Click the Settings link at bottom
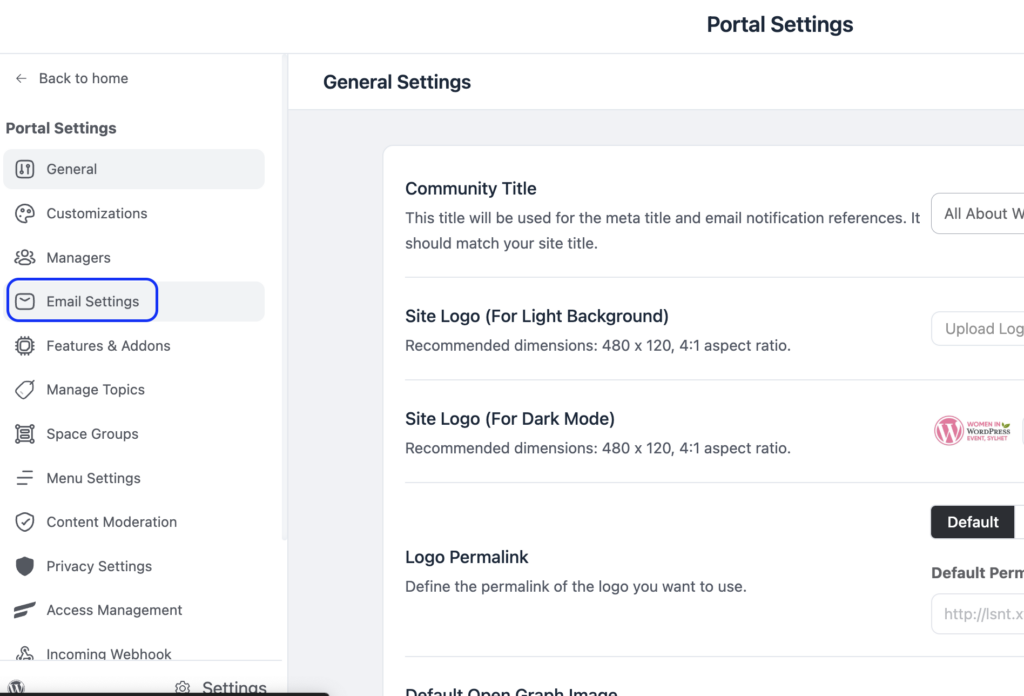The width and height of the screenshot is (1024, 696). click(221, 687)
